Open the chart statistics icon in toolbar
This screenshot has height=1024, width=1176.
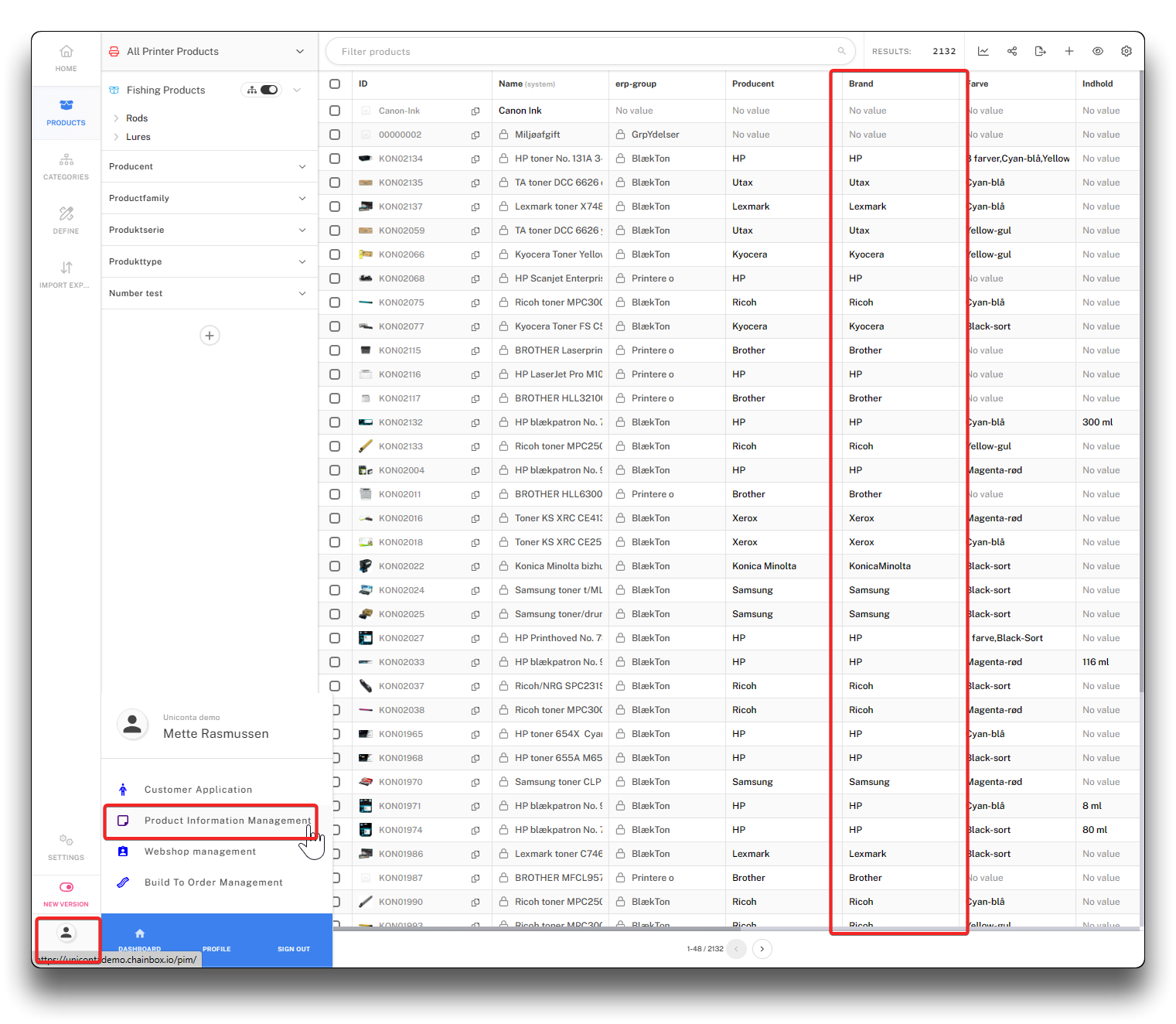983,51
